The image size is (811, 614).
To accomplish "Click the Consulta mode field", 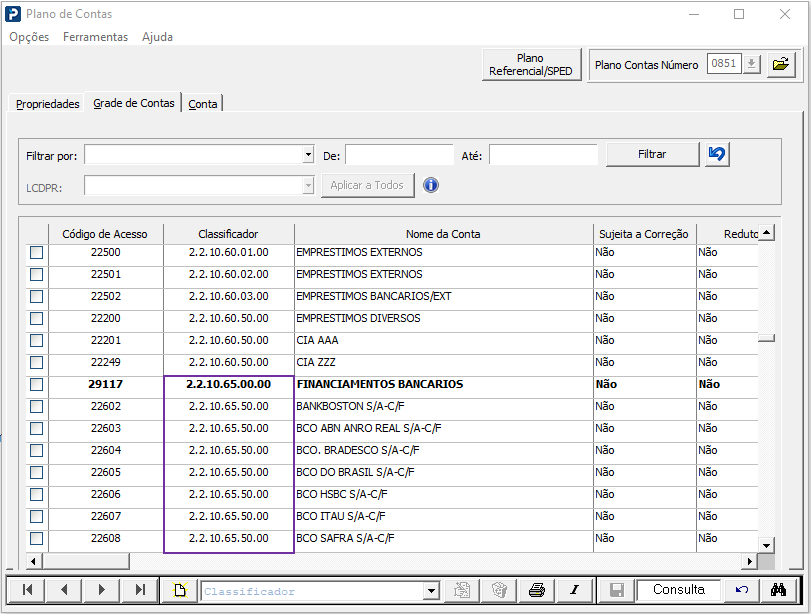I will (679, 590).
